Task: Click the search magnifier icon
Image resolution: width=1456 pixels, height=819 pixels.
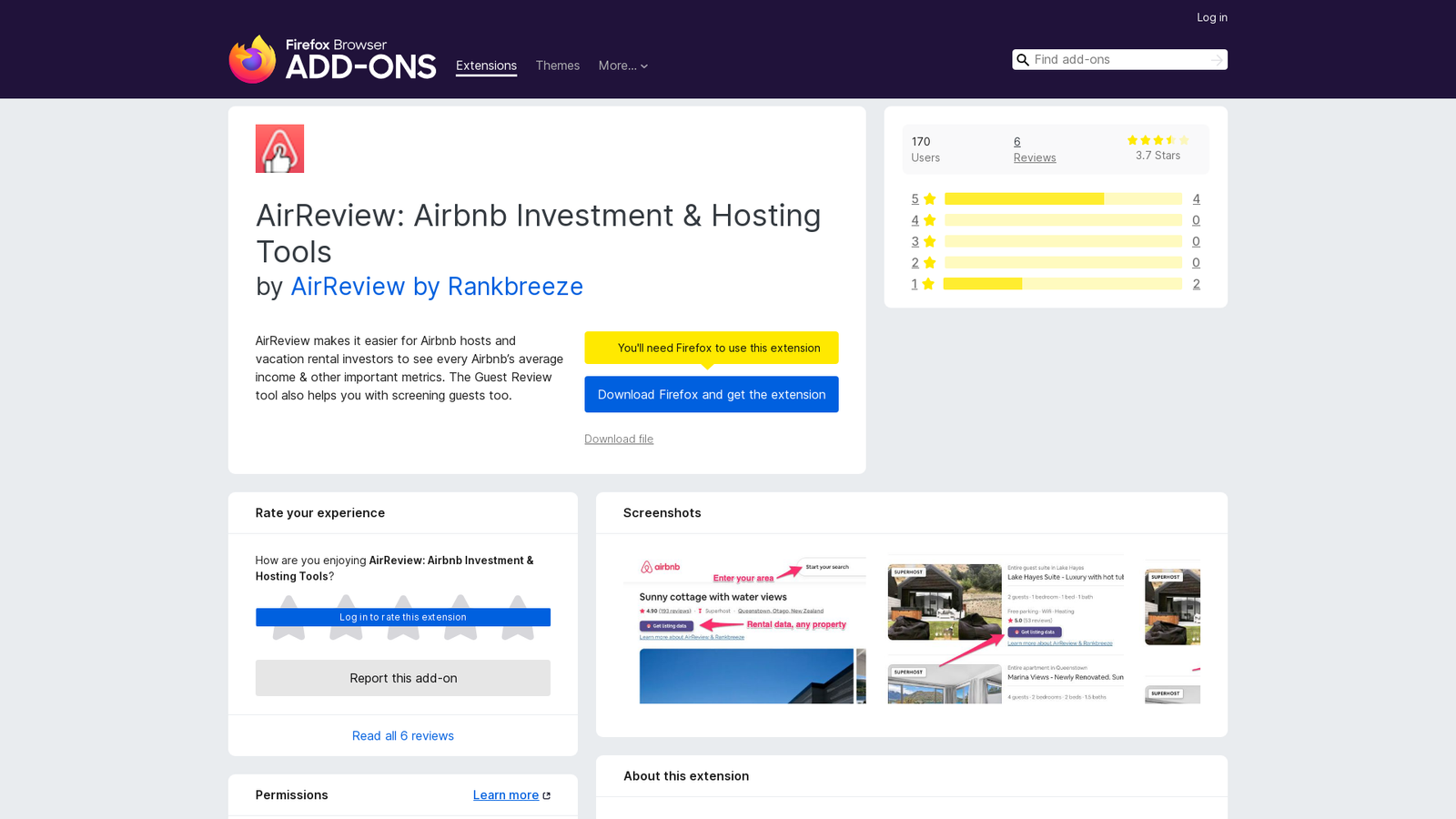Action: point(1023,60)
